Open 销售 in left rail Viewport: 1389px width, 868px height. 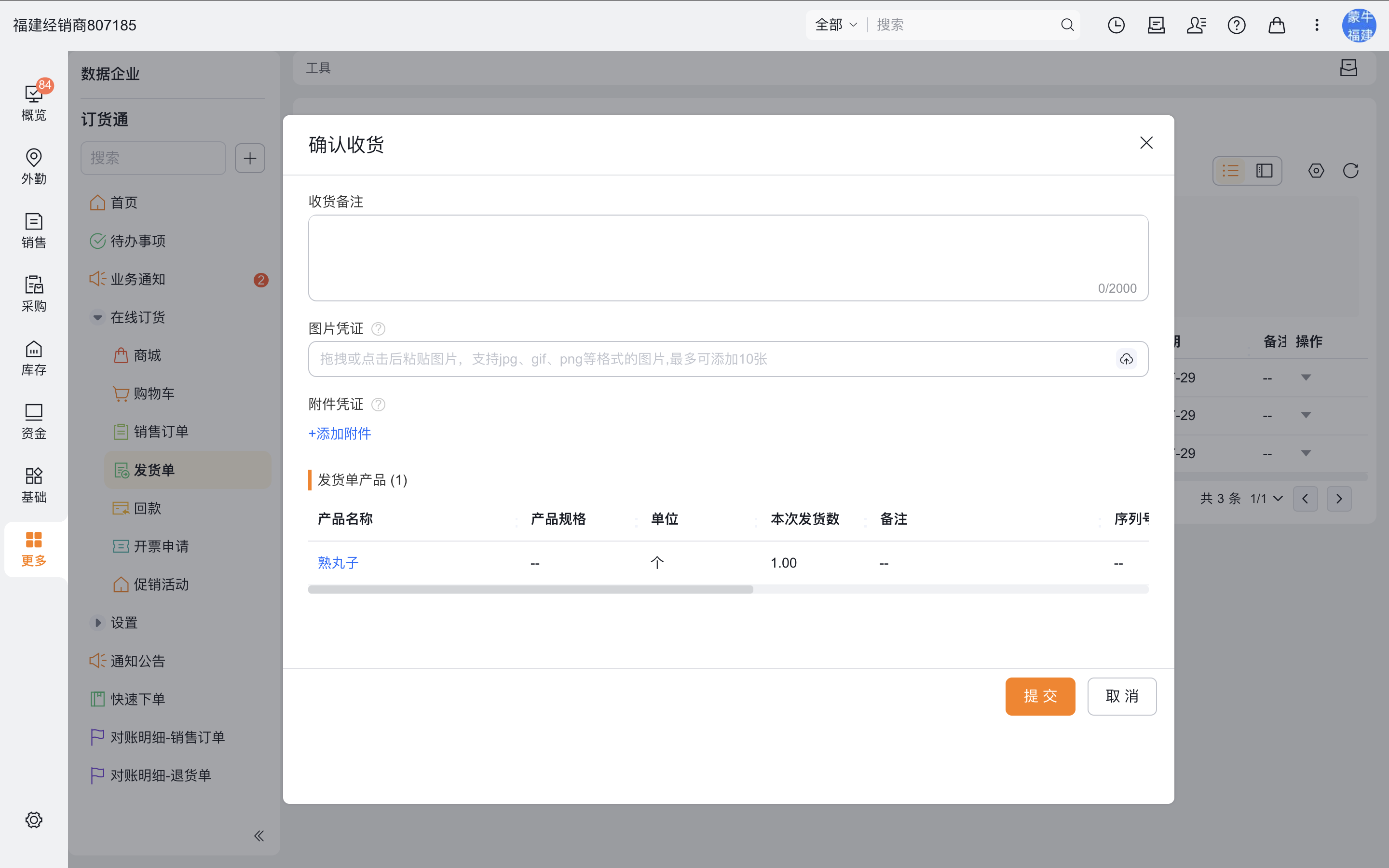[x=34, y=230]
